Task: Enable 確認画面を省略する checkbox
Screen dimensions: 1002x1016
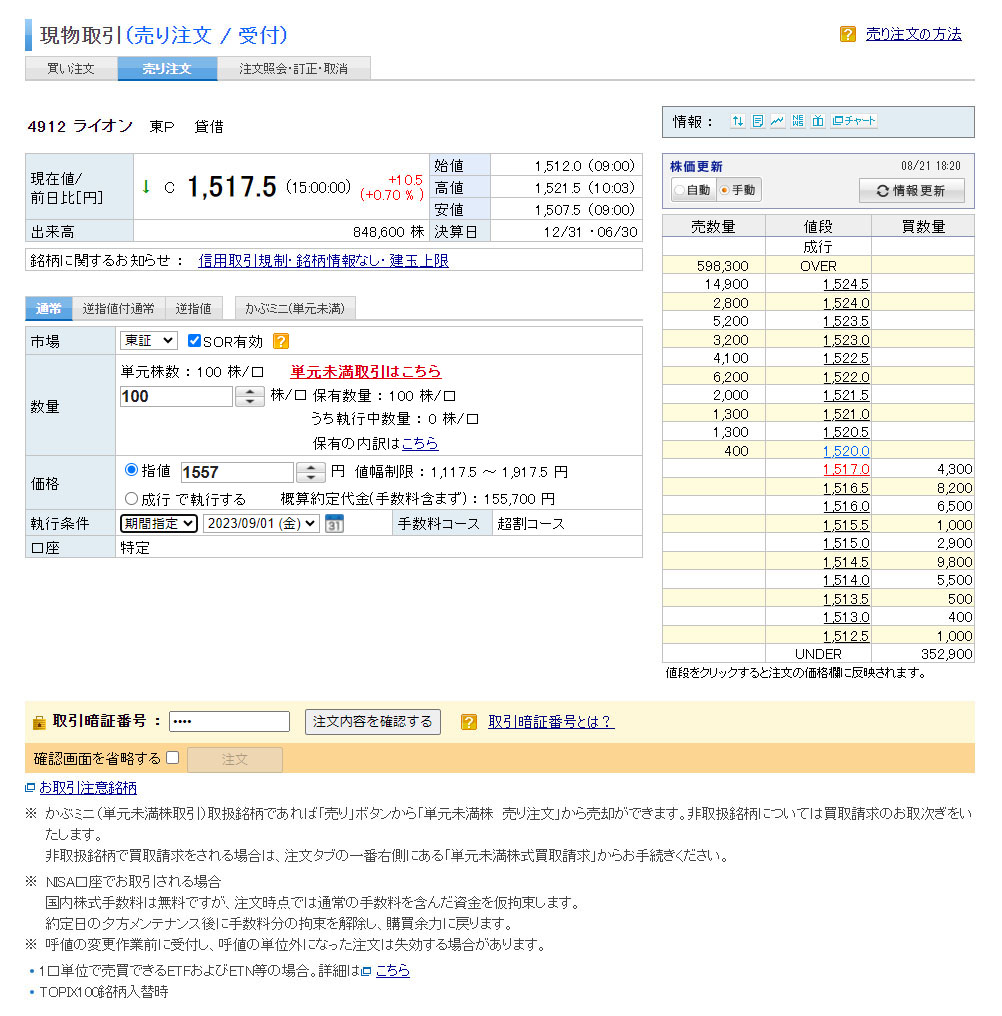Action: [172, 758]
